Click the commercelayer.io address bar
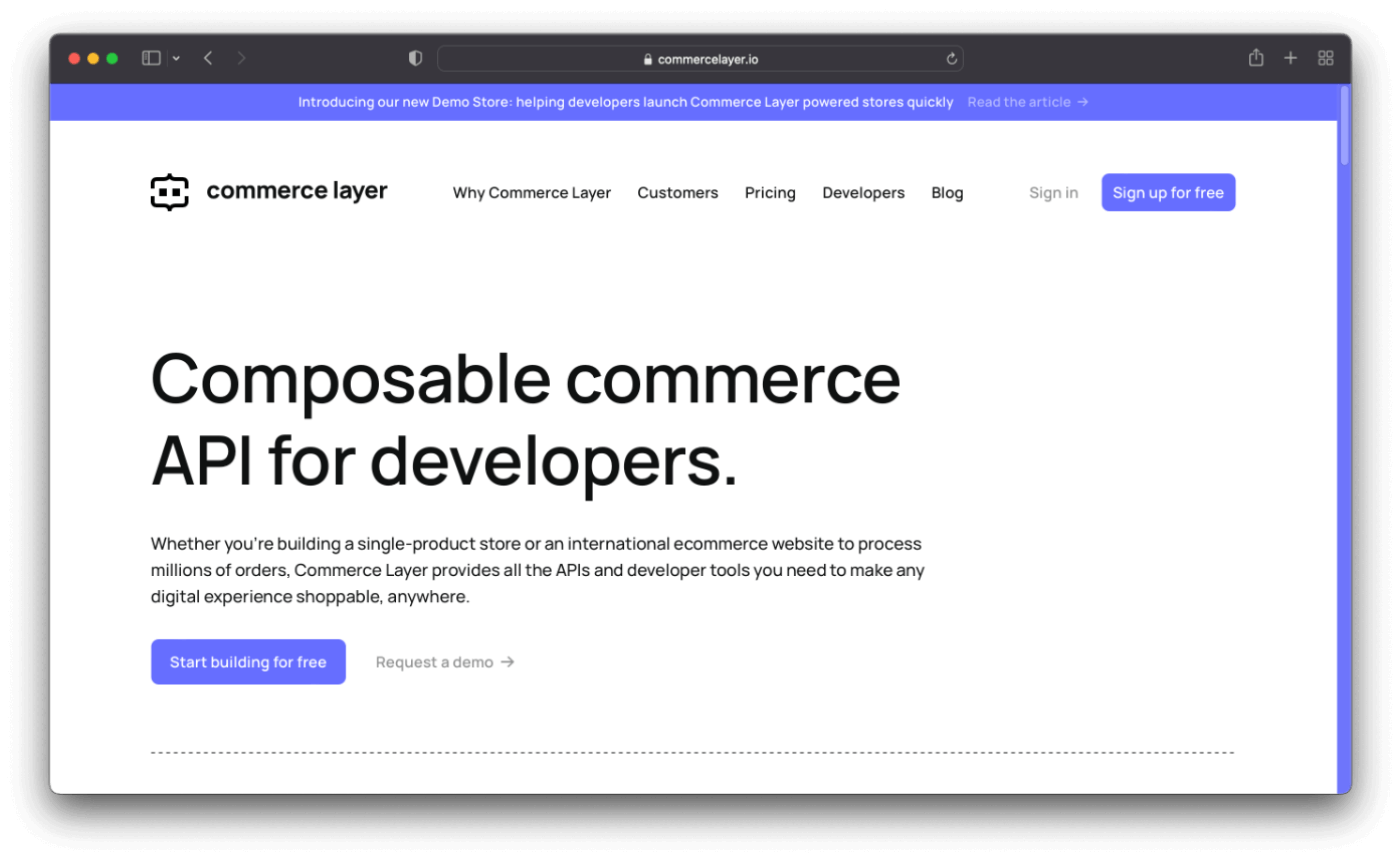1400x861 pixels. click(700, 59)
